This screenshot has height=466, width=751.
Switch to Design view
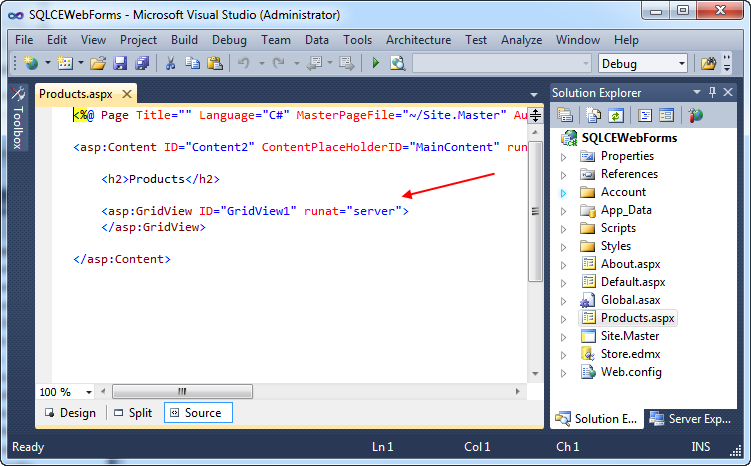(70, 413)
